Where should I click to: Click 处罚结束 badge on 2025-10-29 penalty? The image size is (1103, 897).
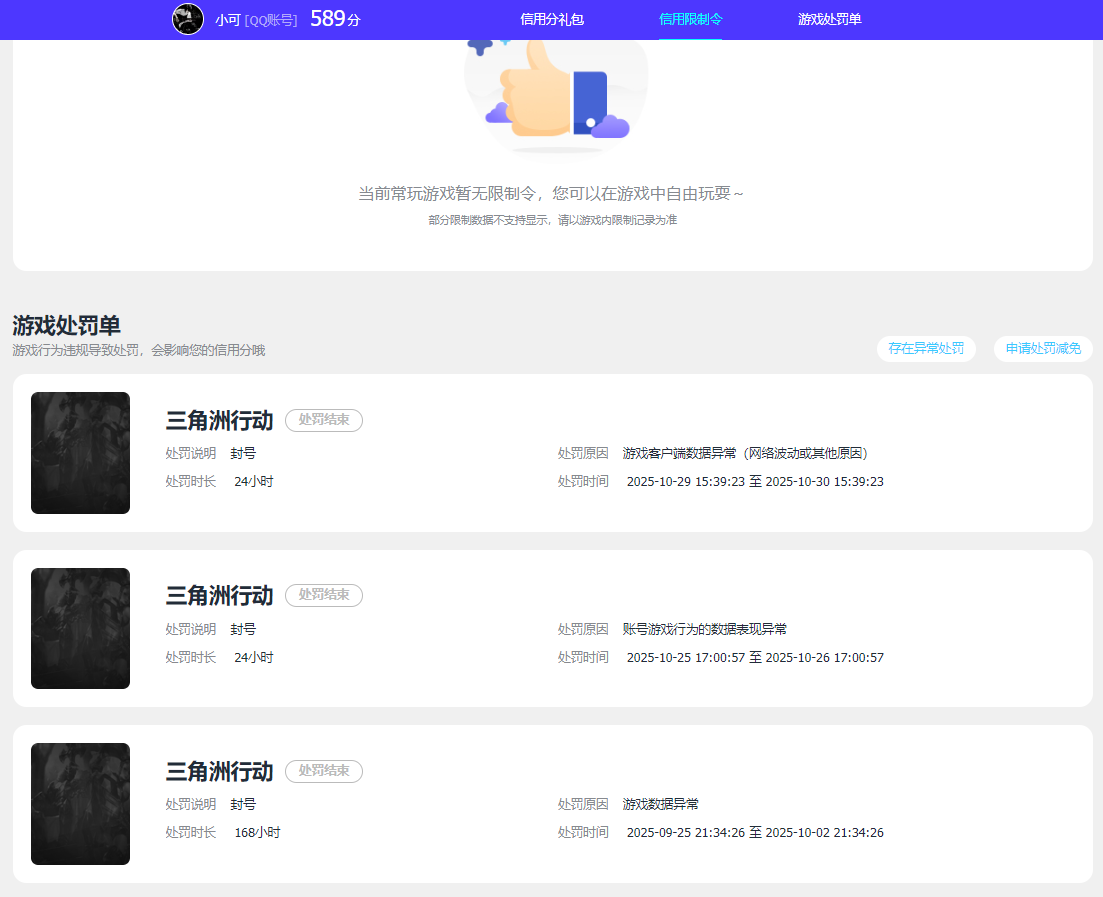324,420
